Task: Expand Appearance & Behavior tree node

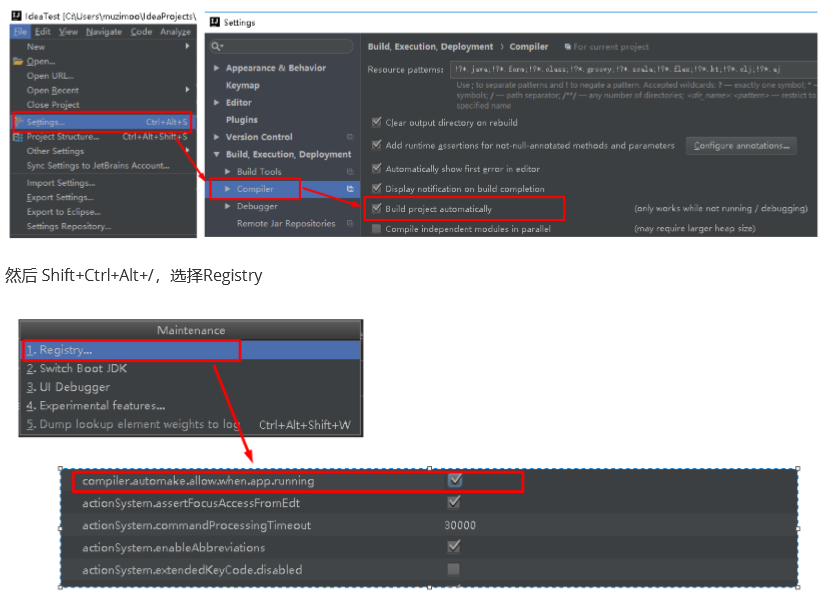Action: tap(216, 68)
